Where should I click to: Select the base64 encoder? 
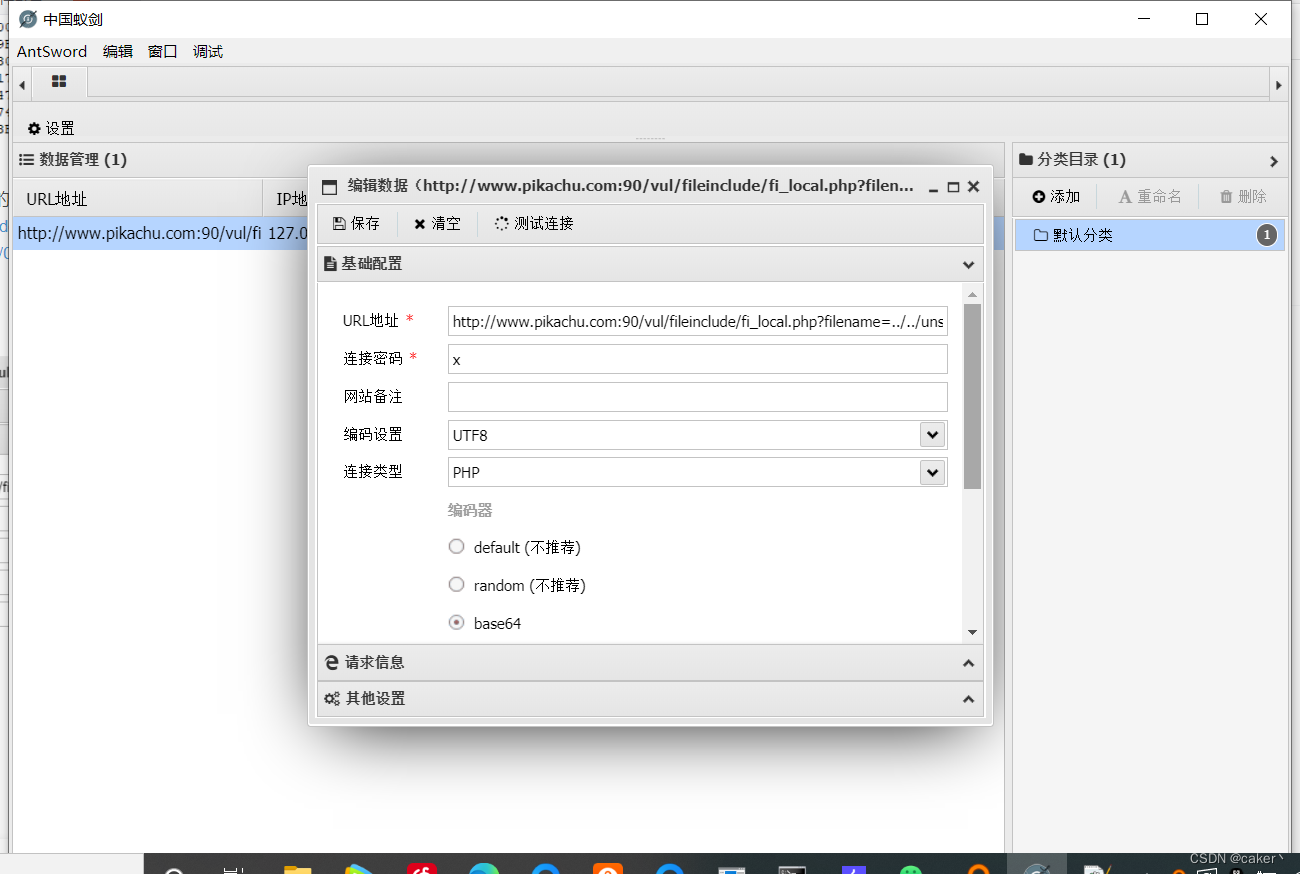click(x=457, y=623)
